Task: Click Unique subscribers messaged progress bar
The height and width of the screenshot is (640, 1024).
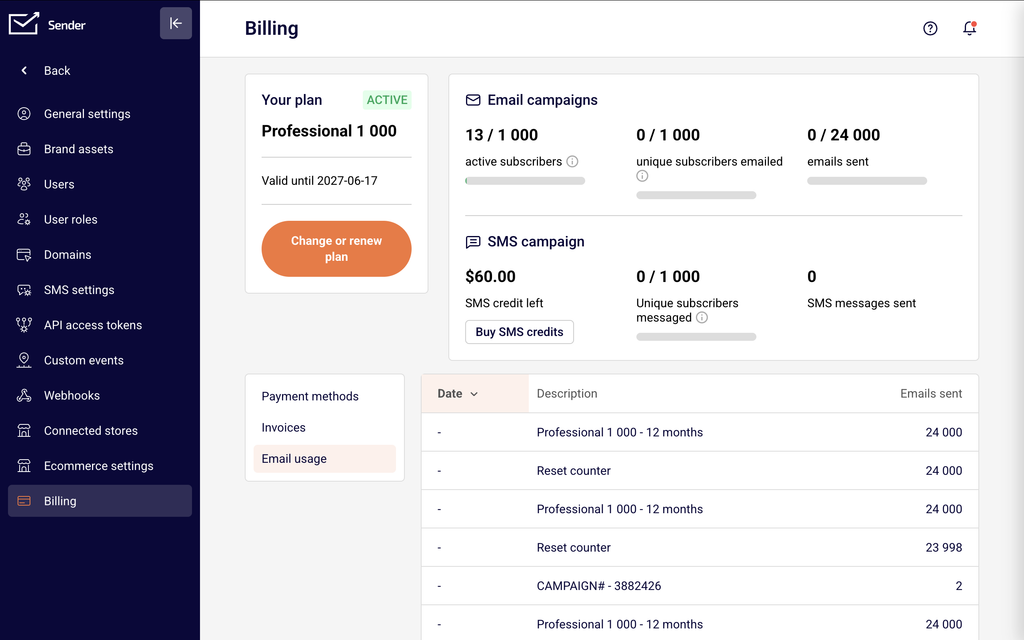Action: (x=696, y=337)
